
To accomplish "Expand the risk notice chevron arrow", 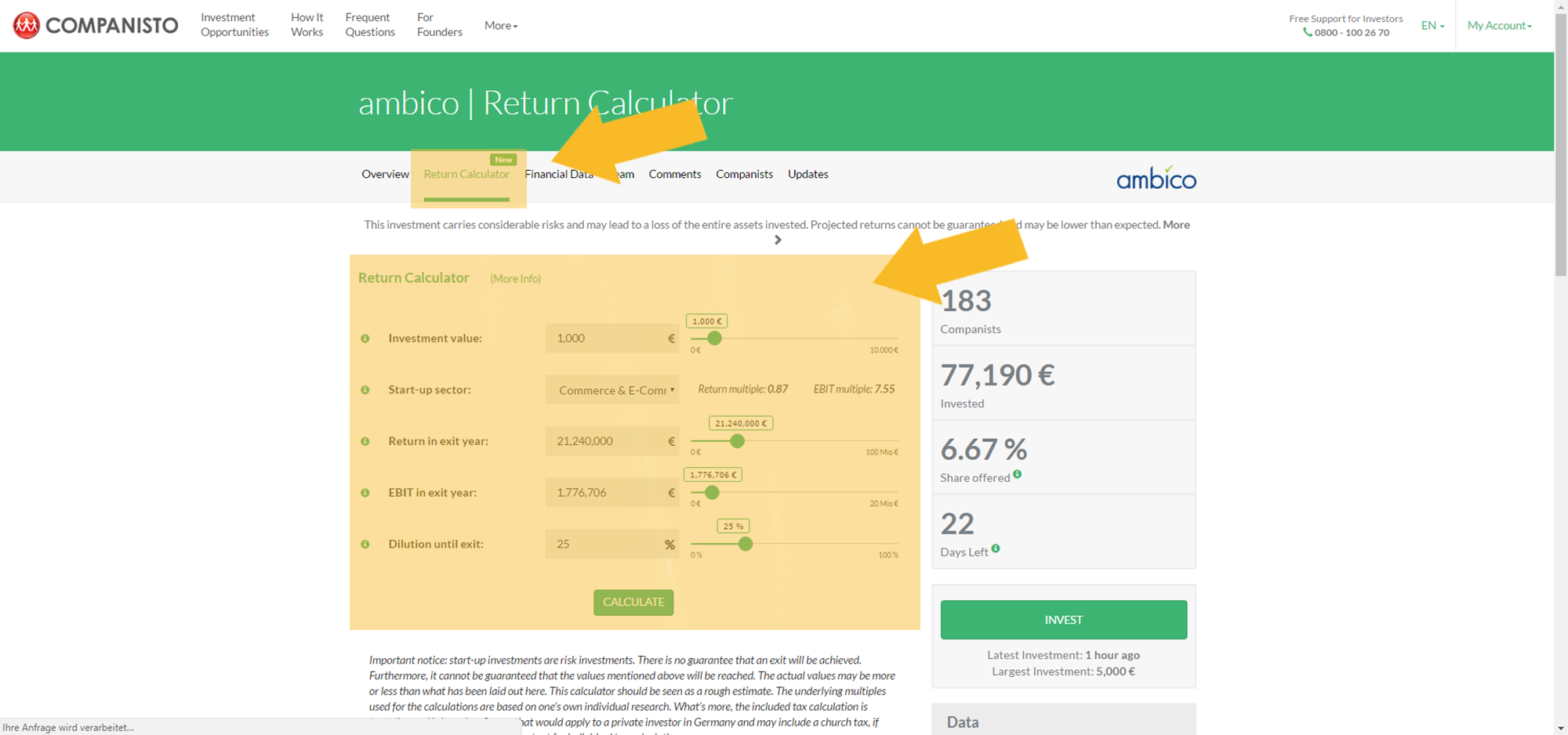I will 778,240.
